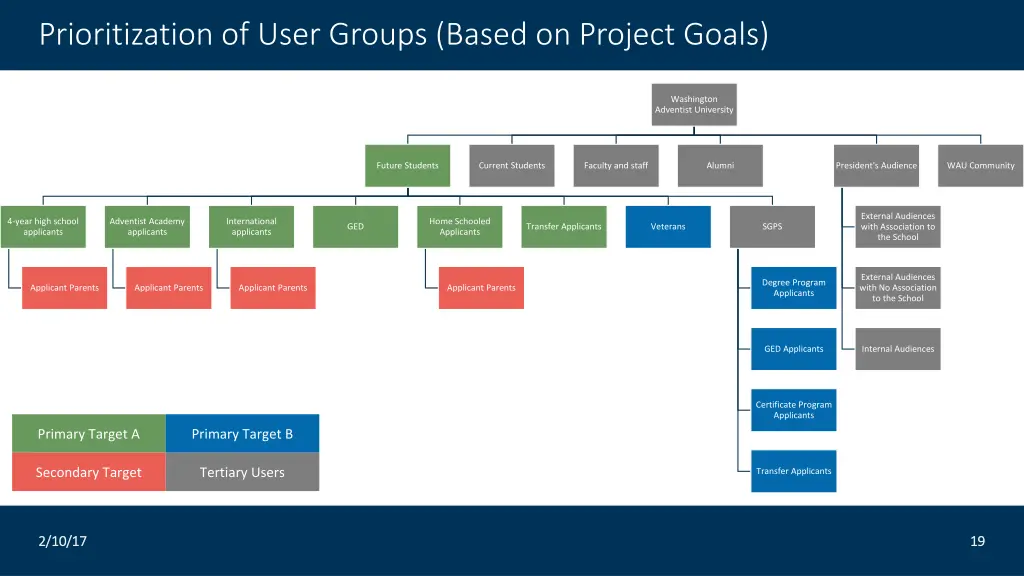The width and height of the screenshot is (1024, 576).
Task: Select the Degree Program Applicants box
Action: point(793,287)
